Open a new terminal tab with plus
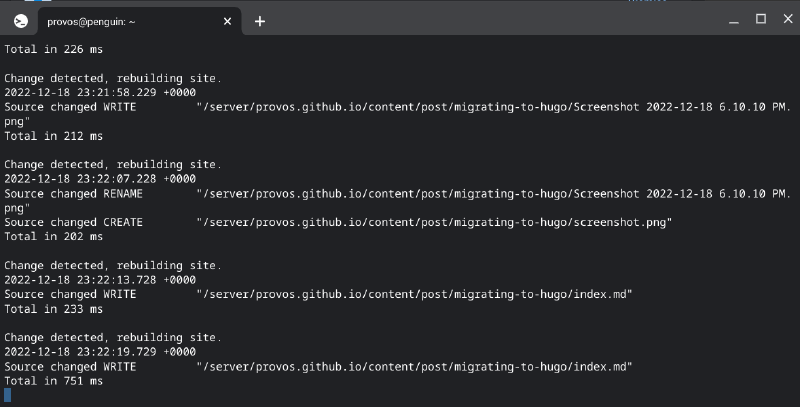800x407 pixels. click(260, 21)
